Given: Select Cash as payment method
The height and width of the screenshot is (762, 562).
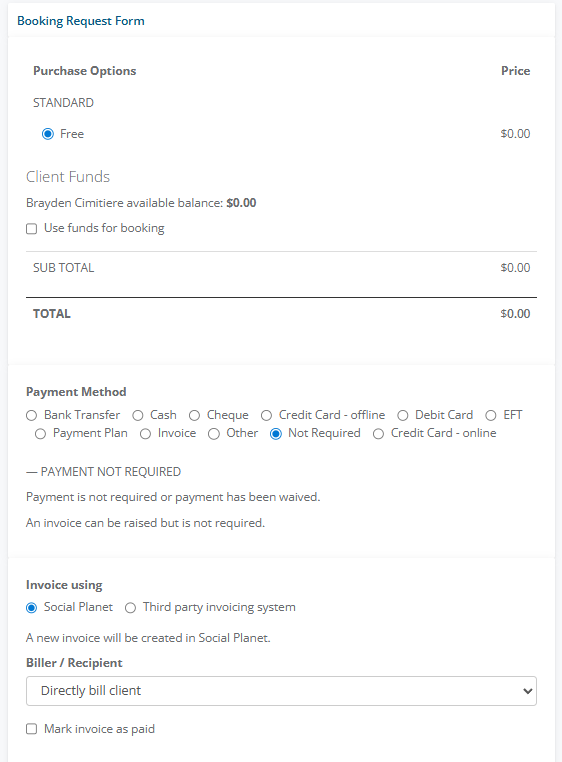Looking at the screenshot, I should (138, 415).
